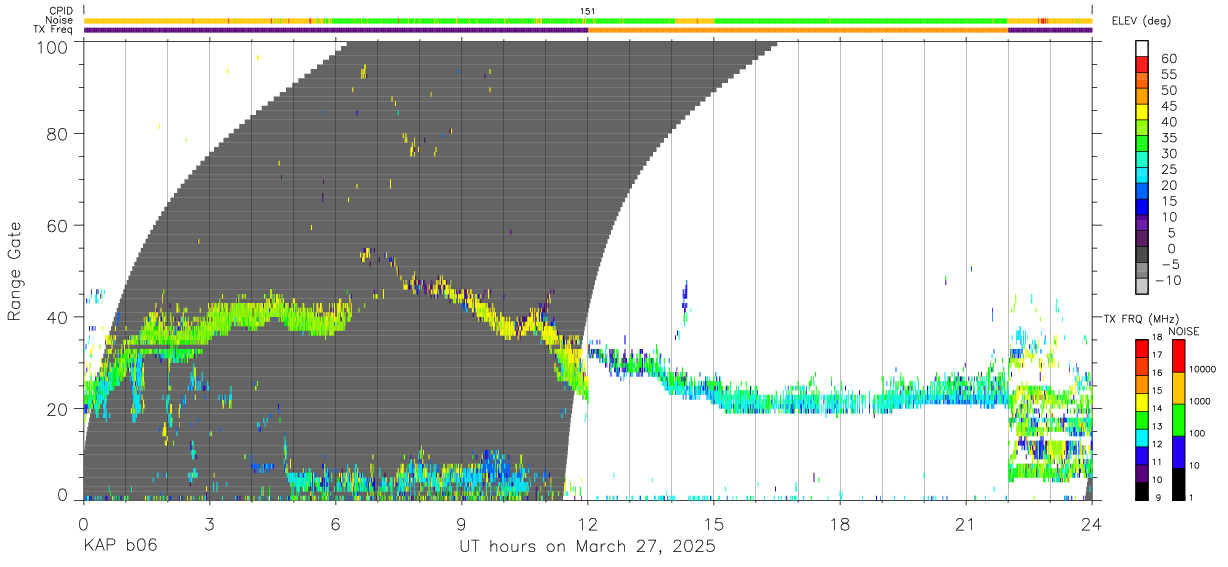Pick the black NOISE segment between 1 and 10

pyautogui.click(x=1179, y=484)
